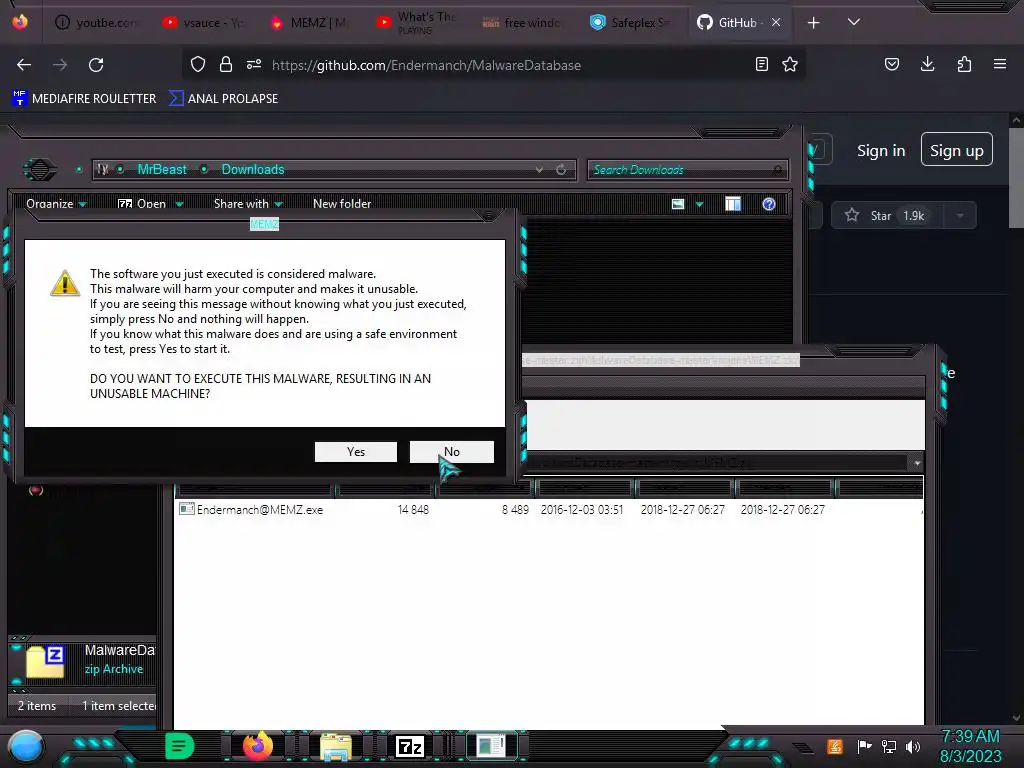Viewport: 1024px width, 768px height.
Task: Click No in the MEMZ warning dialog
Action: coord(451,452)
